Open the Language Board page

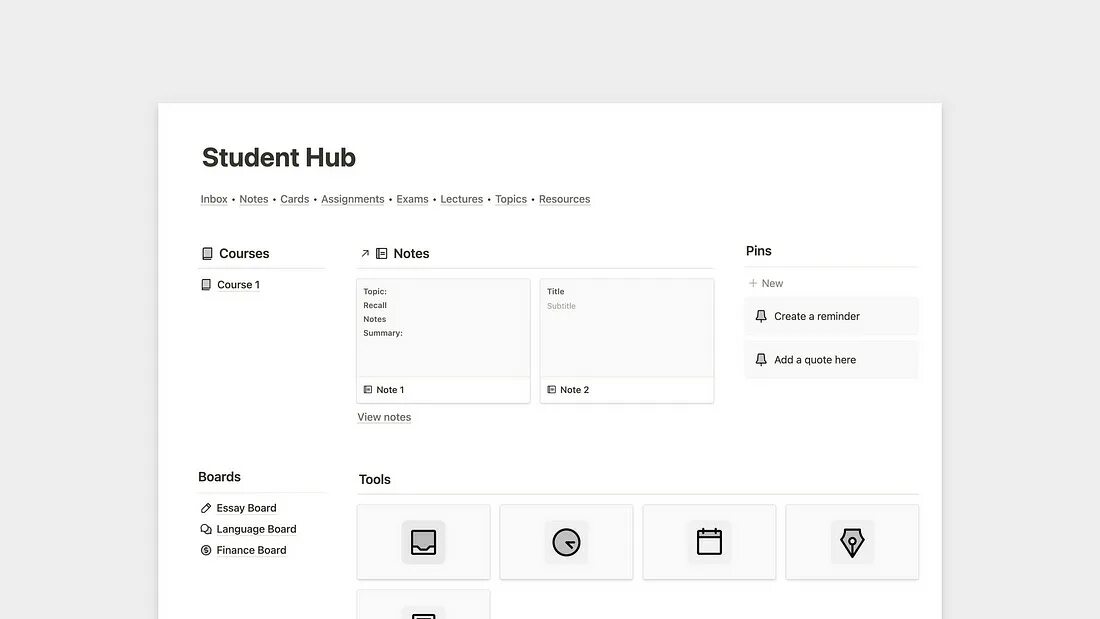tap(256, 529)
